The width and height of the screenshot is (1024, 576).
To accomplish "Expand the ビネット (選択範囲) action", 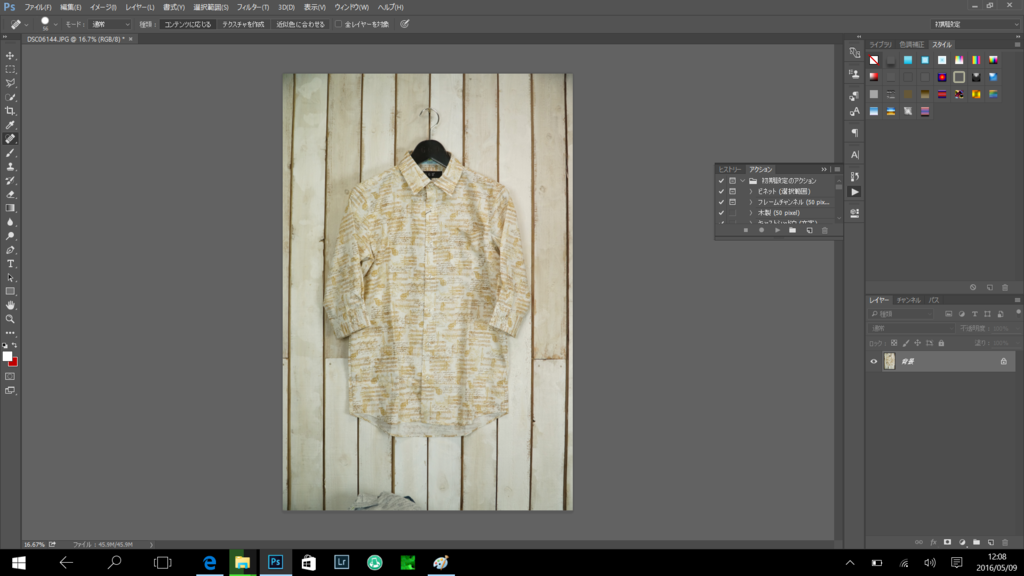I will click(x=750, y=191).
